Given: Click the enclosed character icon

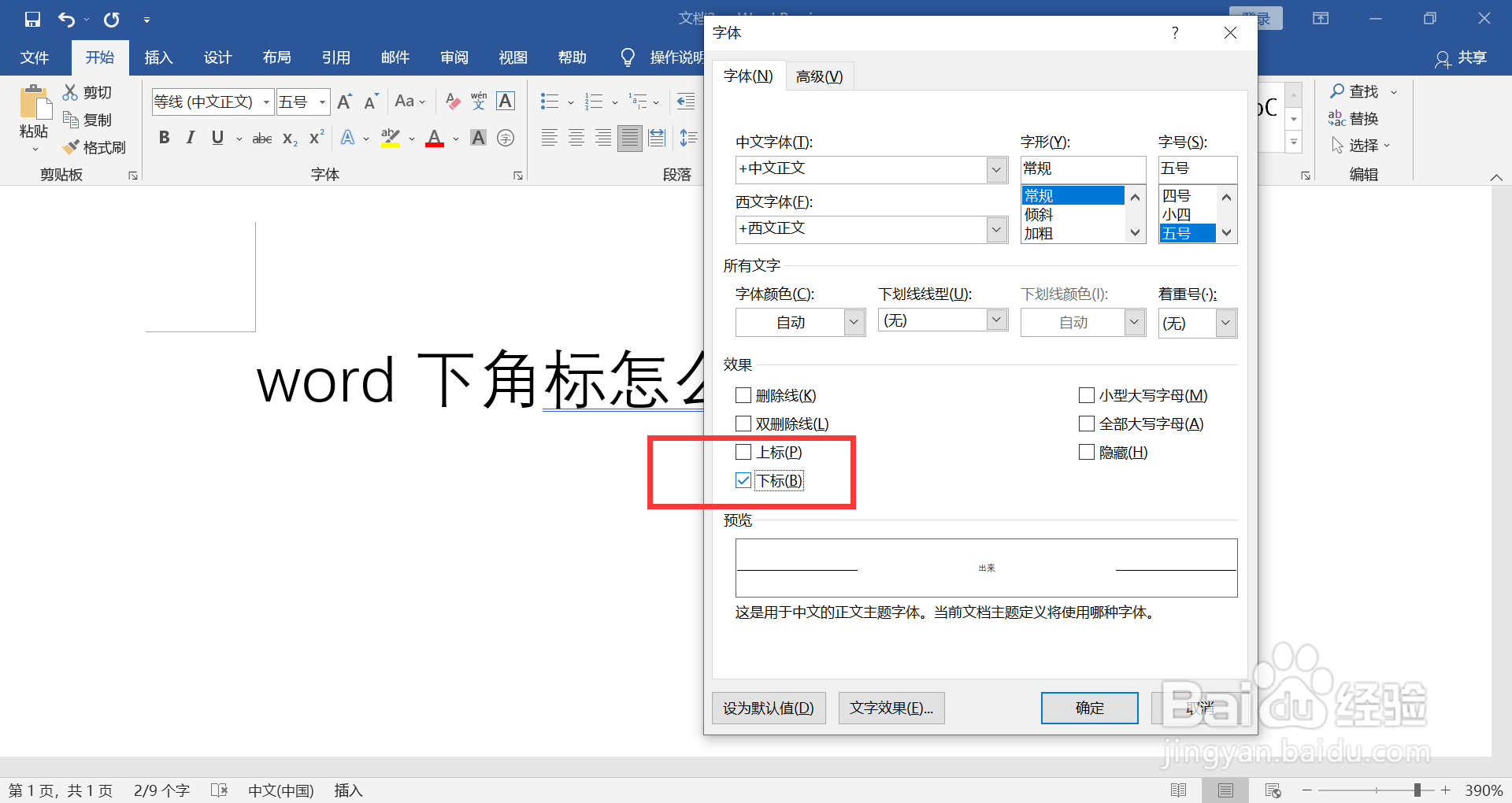Looking at the screenshot, I should 506,138.
